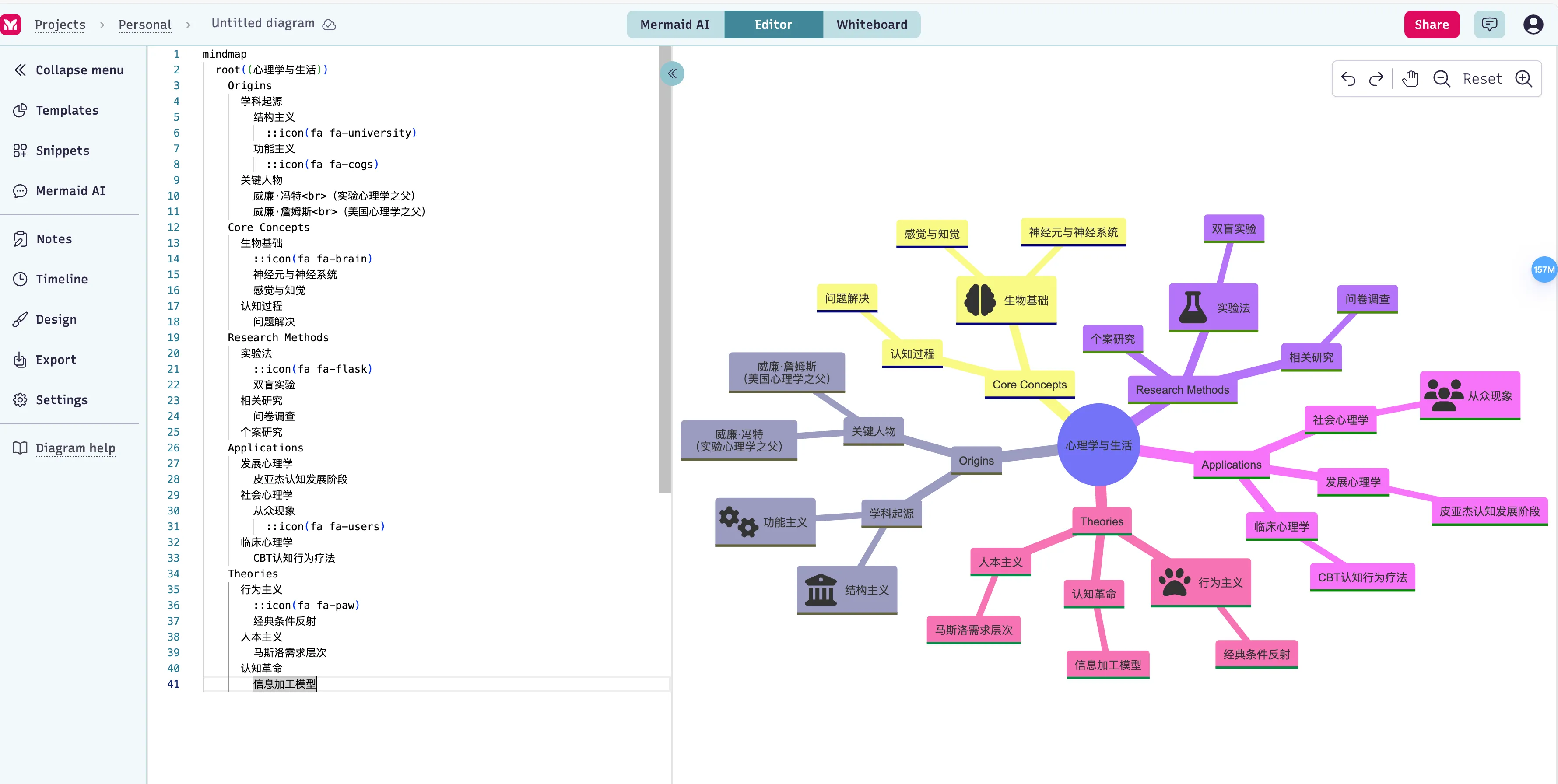
Task: Switch to the Whiteboard tab
Action: 871,24
